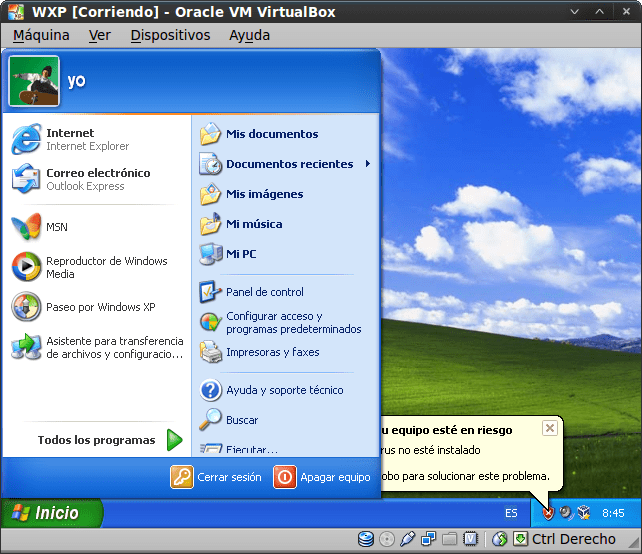The width and height of the screenshot is (642, 554).
Task: Open the ES language bar selector
Action: point(511,513)
